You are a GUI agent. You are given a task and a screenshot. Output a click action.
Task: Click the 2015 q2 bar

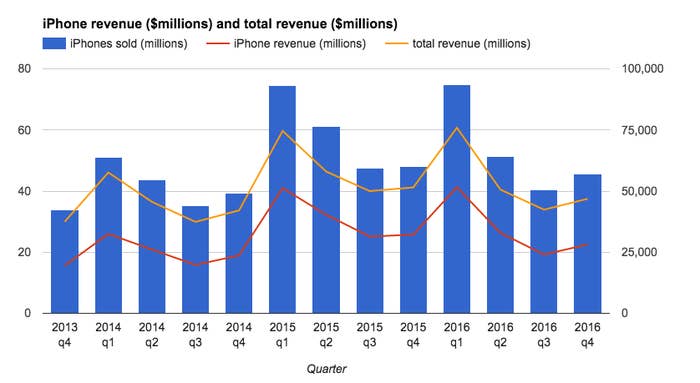326,220
